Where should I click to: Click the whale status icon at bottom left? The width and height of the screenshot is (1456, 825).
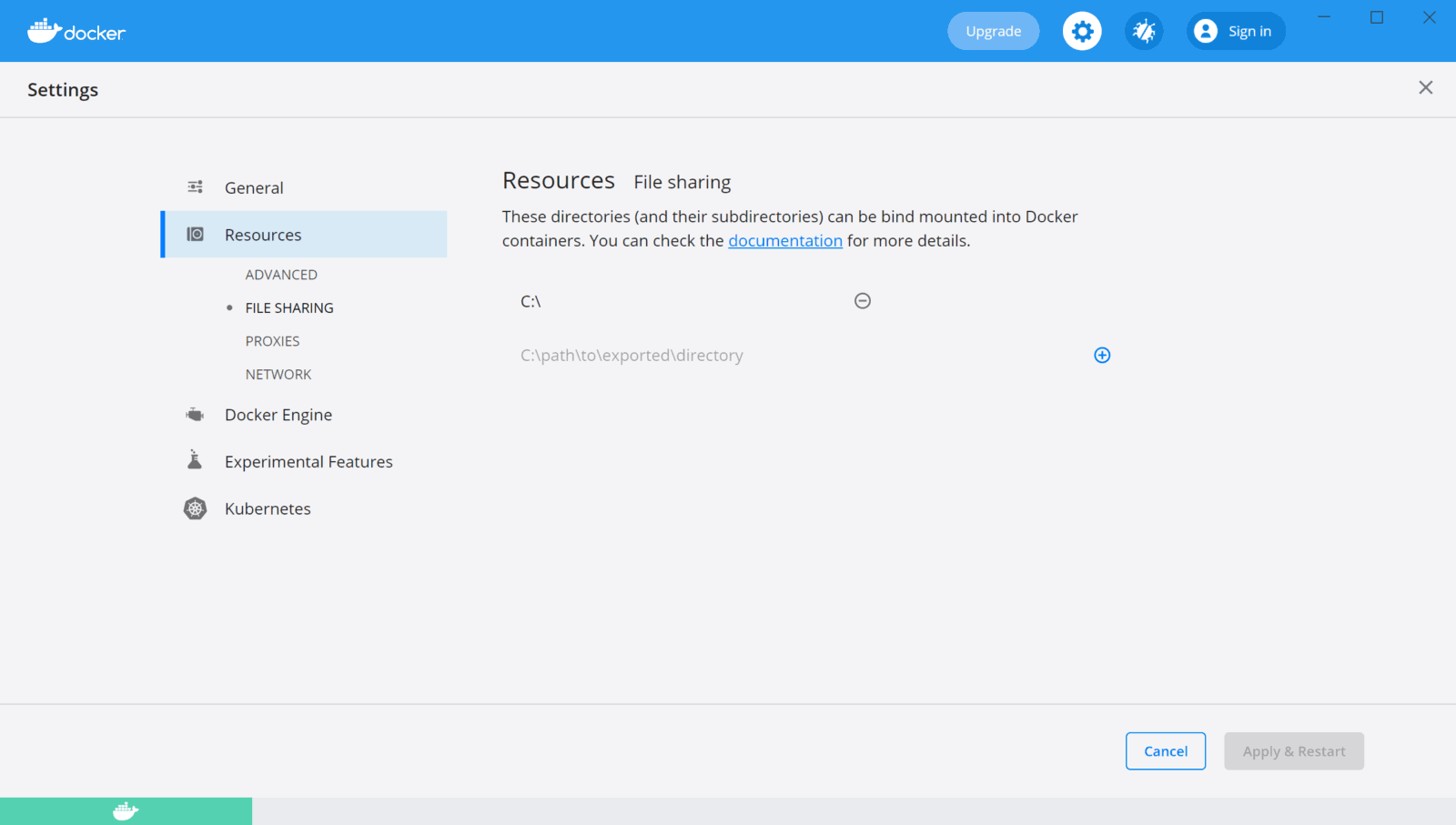point(126,810)
